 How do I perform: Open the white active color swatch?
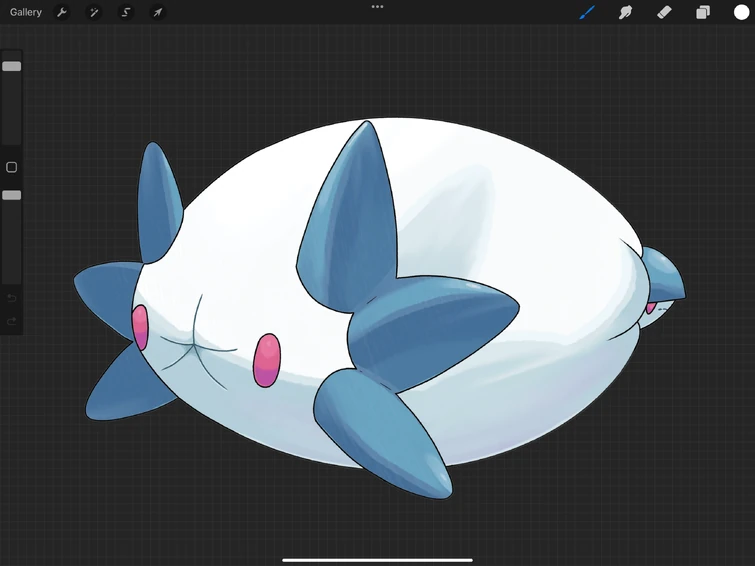(x=741, y=12)
